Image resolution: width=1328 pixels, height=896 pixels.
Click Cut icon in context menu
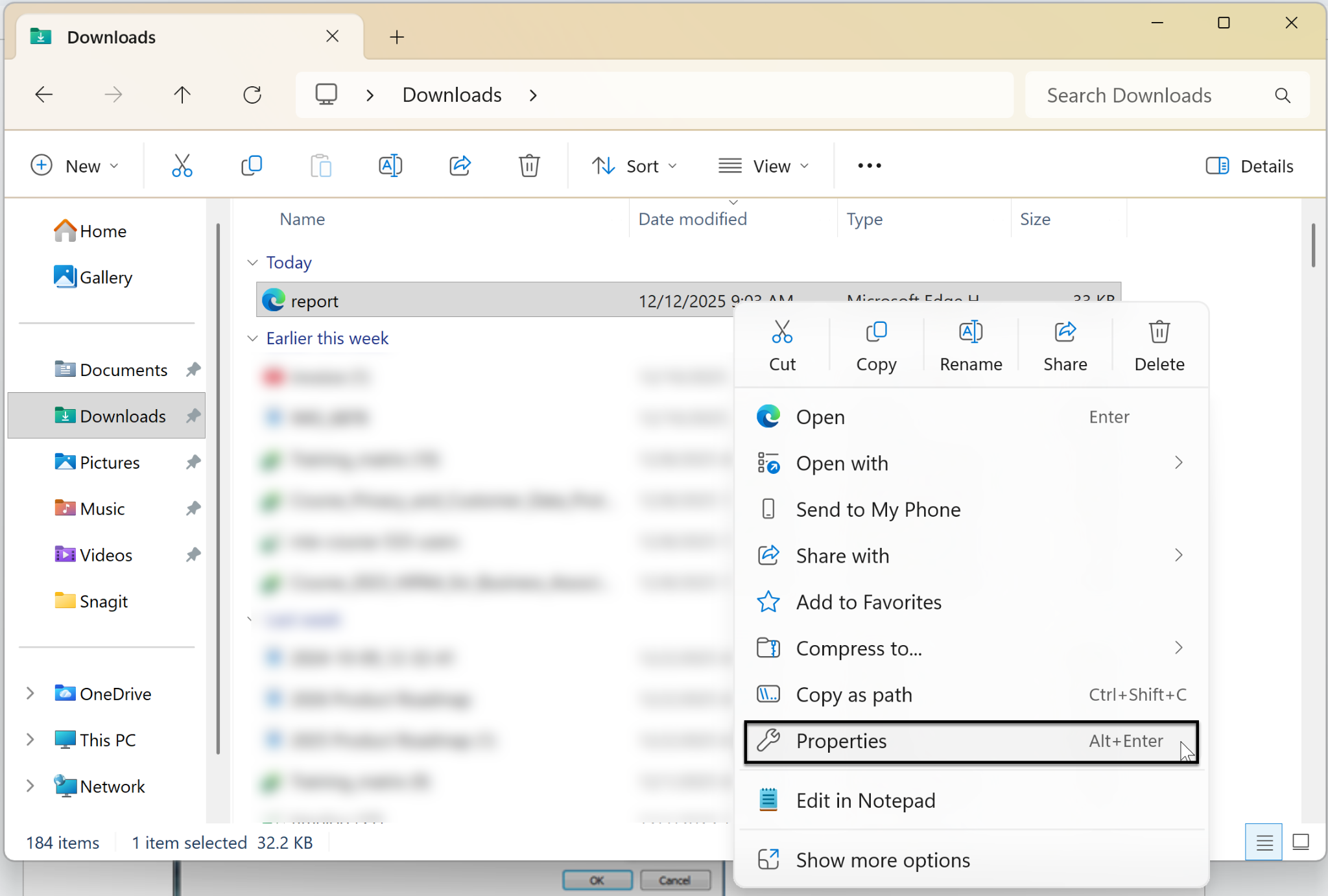tap(782, 333)
